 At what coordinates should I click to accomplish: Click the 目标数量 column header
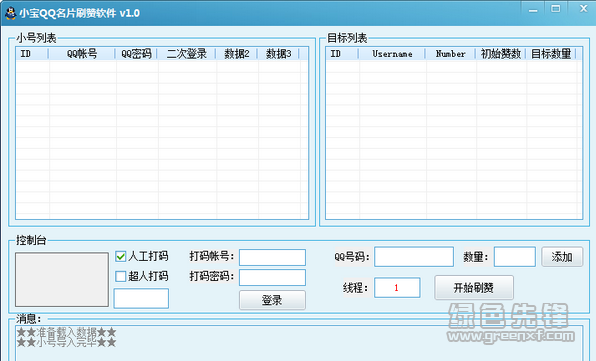pyautogui.click(x=551, y=54)
